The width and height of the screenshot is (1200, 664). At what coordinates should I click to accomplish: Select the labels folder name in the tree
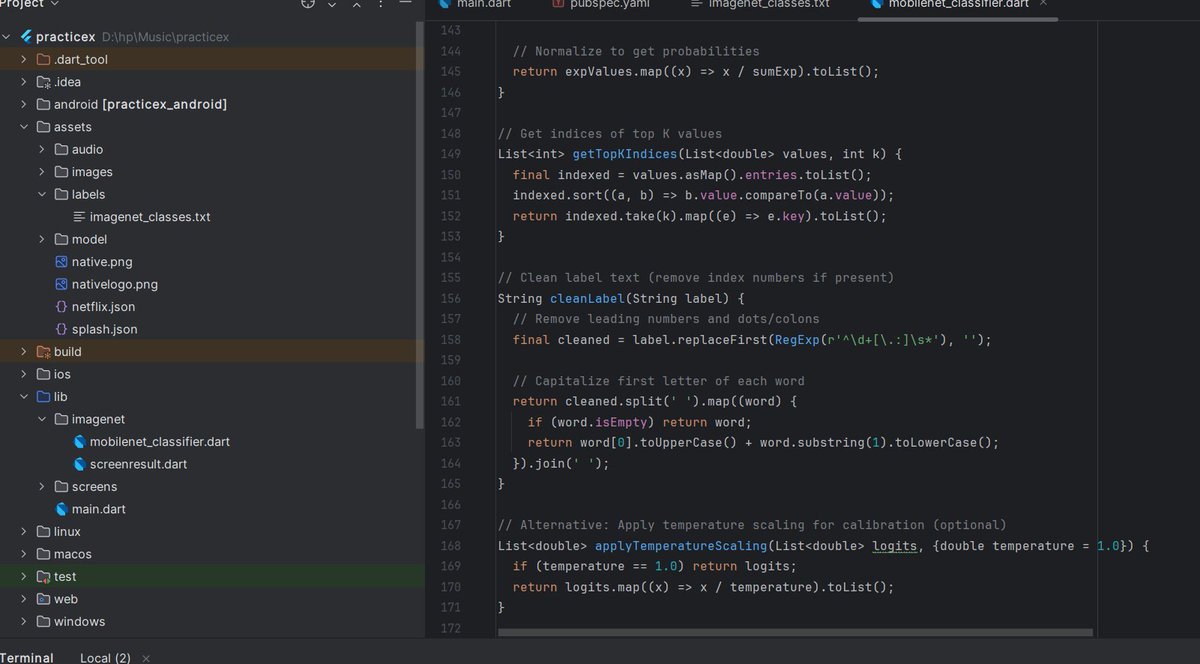[x=88, y=194]
